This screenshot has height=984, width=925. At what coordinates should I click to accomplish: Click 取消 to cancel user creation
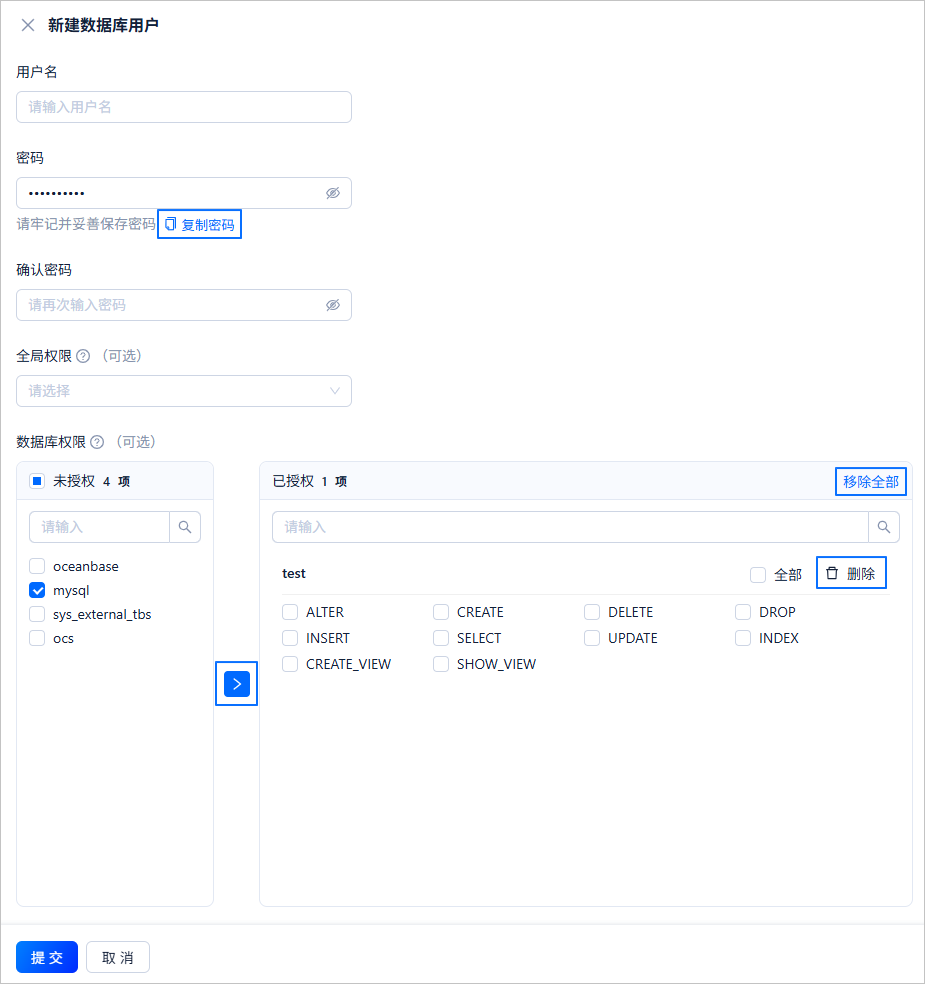click(117, 957)
